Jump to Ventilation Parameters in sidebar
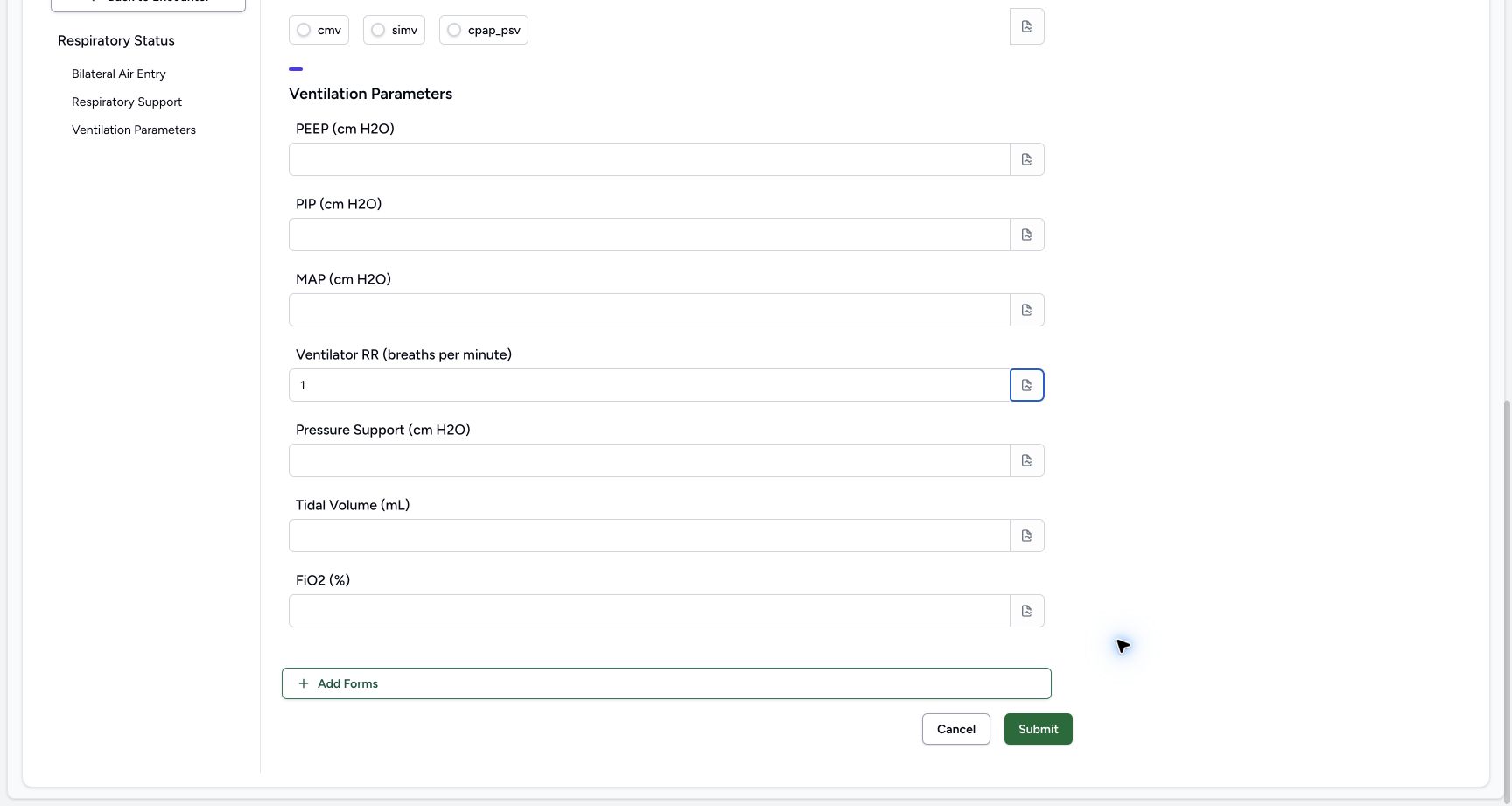The image size is (1512, 806). point(134,130)
